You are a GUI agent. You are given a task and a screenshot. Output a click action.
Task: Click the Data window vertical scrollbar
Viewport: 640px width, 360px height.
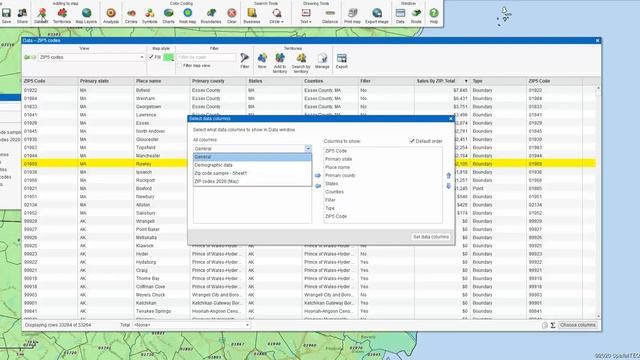tap(598, 202)
